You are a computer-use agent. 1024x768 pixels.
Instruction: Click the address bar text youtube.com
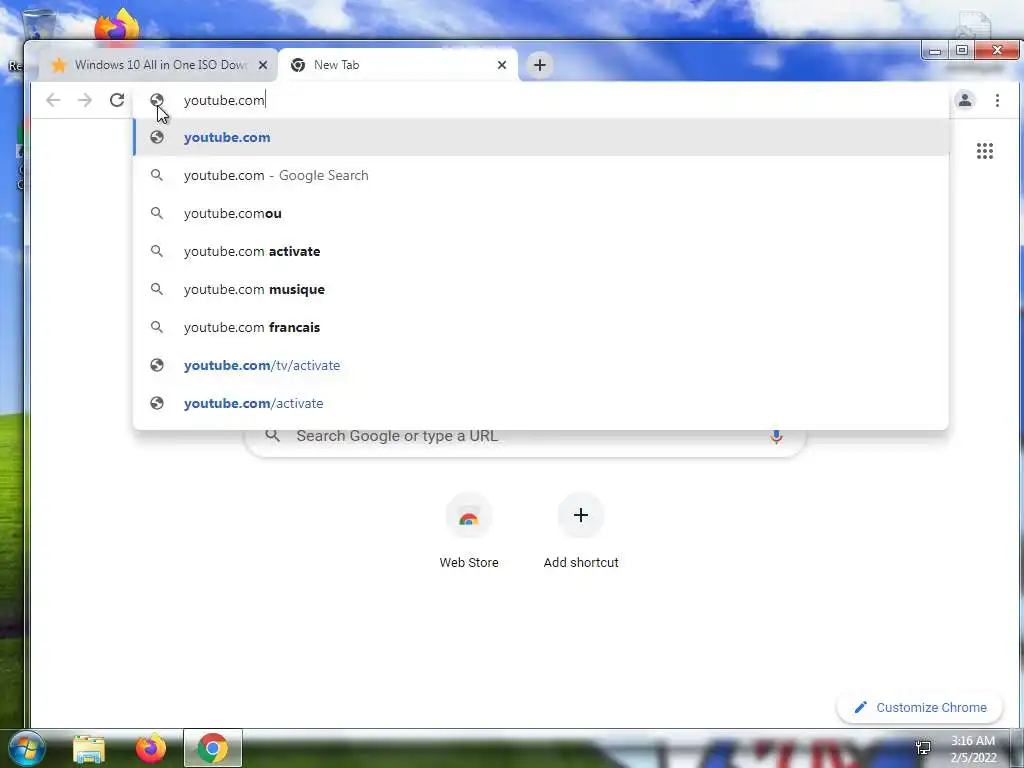224,100
